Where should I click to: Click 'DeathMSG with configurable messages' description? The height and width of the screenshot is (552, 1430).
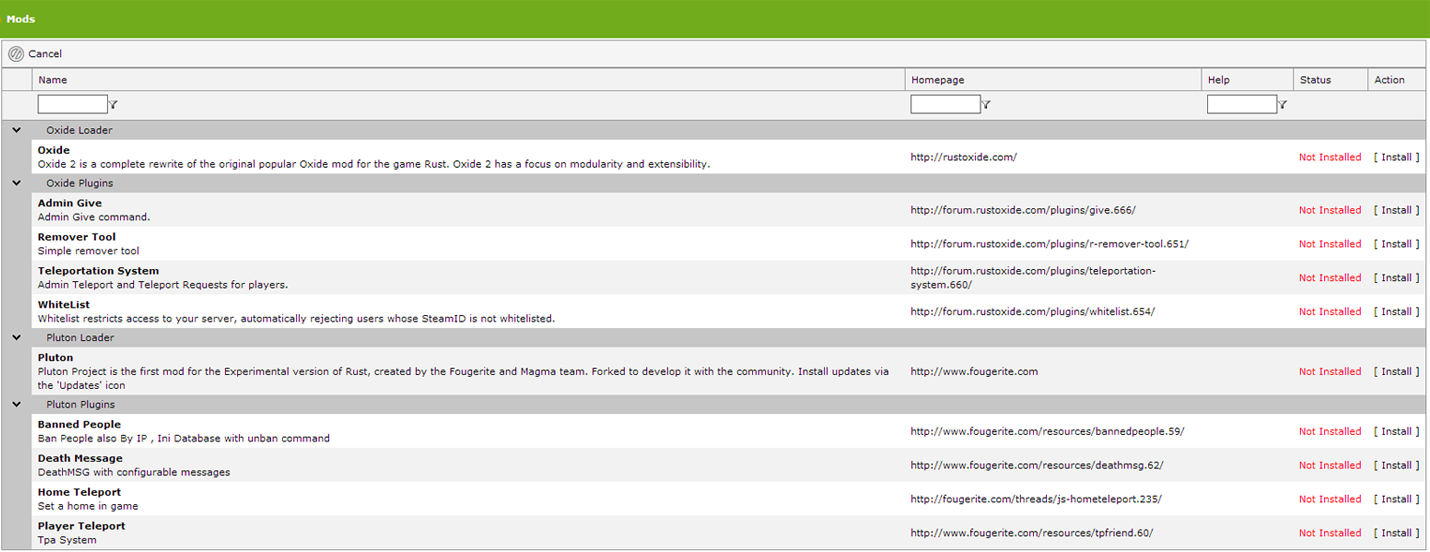tap(134, 472)
